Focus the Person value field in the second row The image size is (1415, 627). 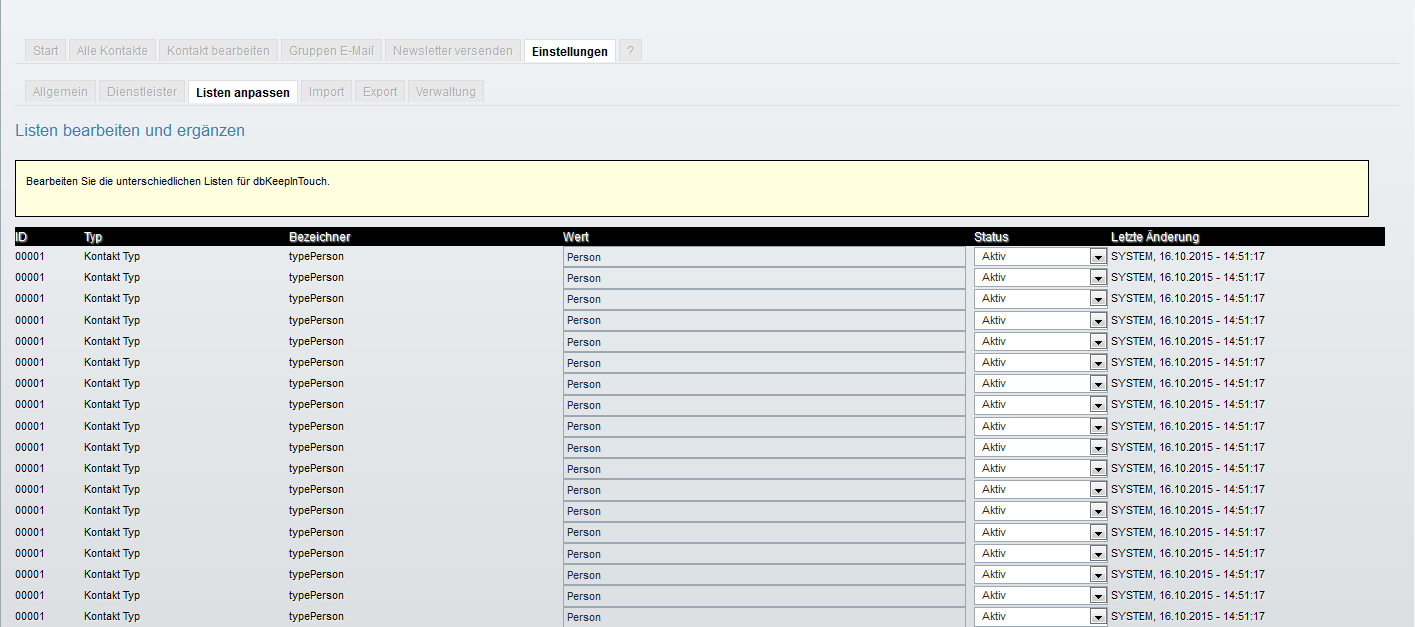[764, 278]
